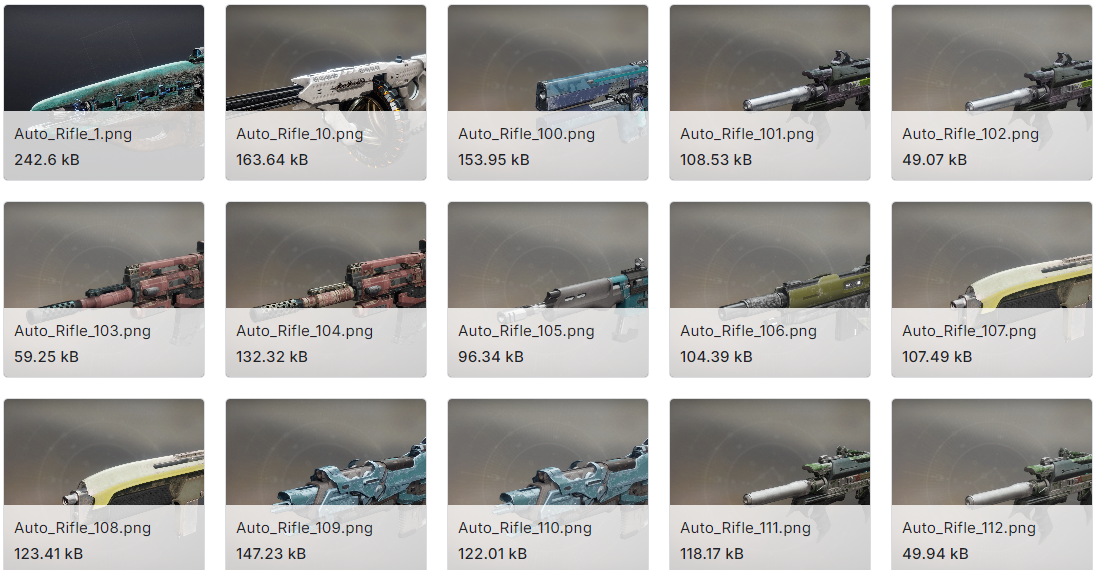The image size is (1096, 570).
Task: Select the Auto_Rifle_111.png thumbnail
Action: coord(770,485)
